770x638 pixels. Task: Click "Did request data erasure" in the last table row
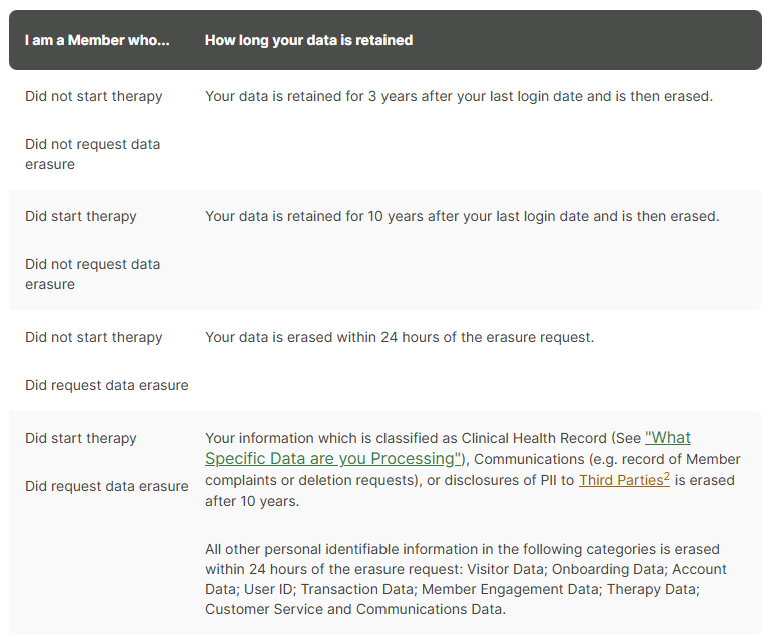(107, 486)
